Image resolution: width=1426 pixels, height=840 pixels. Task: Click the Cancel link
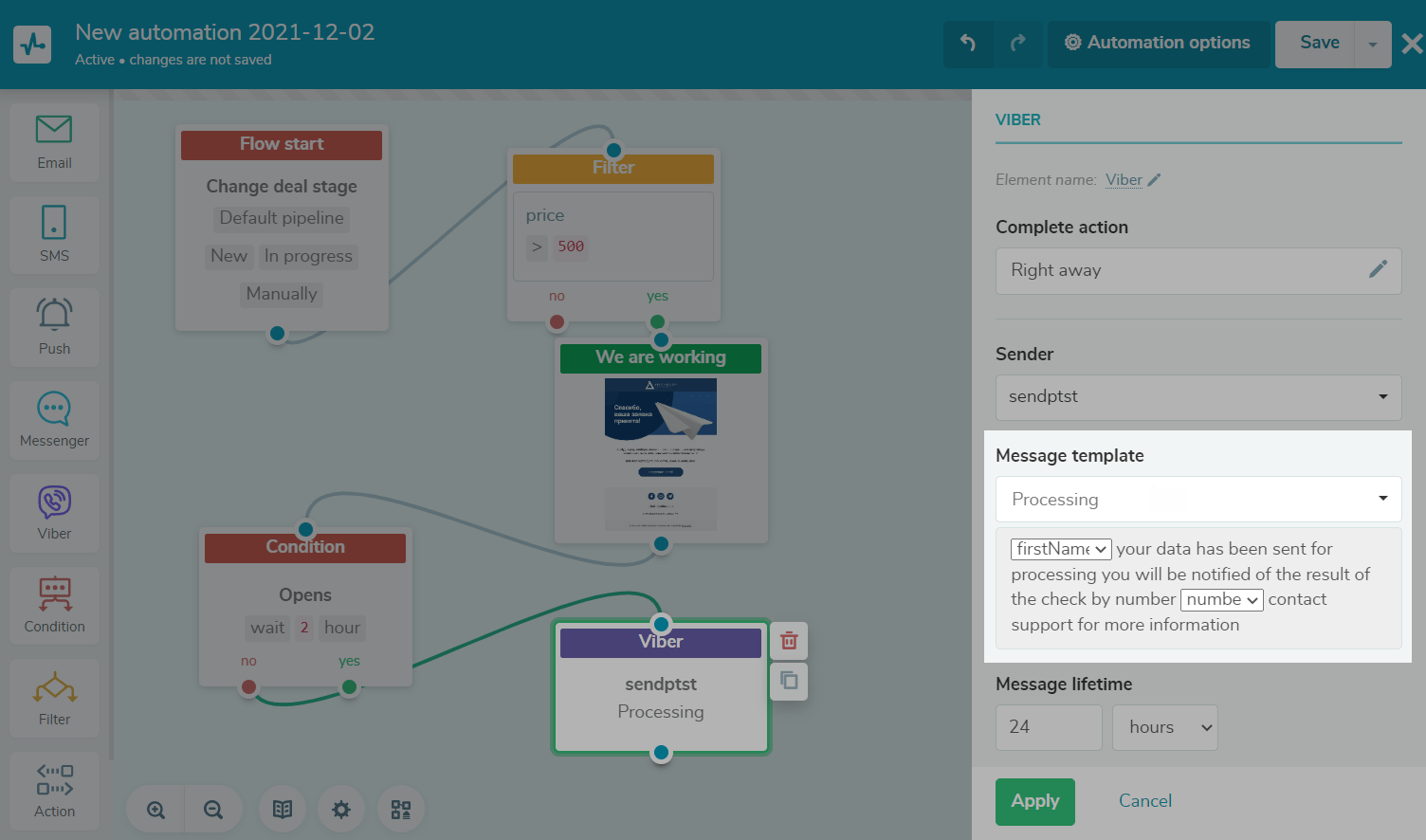tap(1144, 801)
